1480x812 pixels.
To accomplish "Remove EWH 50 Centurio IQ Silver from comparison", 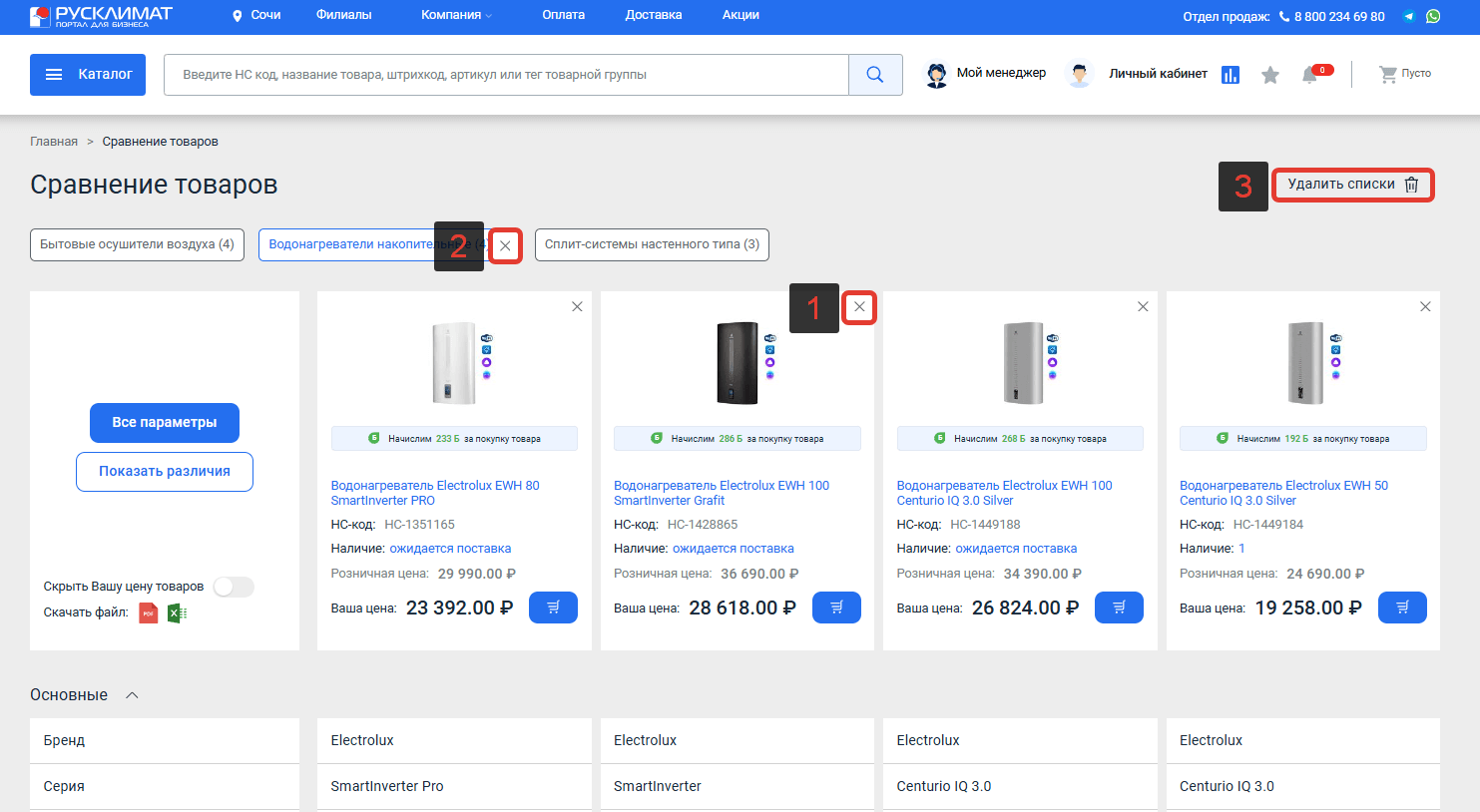I will pos(1425,307).
